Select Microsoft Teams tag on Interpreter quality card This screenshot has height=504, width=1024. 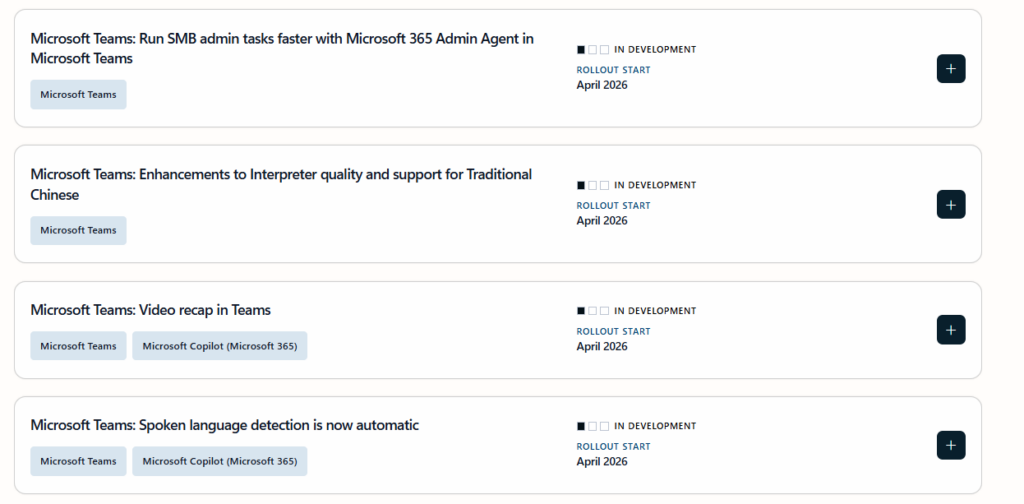[x=78, y=230]
